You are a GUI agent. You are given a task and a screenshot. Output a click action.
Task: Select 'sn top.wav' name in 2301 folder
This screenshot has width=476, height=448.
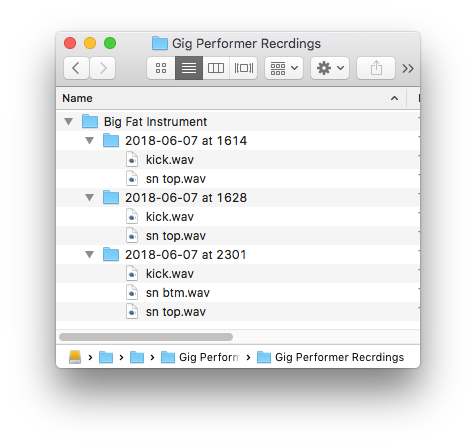pyautogui.click(x=176, y=312)
